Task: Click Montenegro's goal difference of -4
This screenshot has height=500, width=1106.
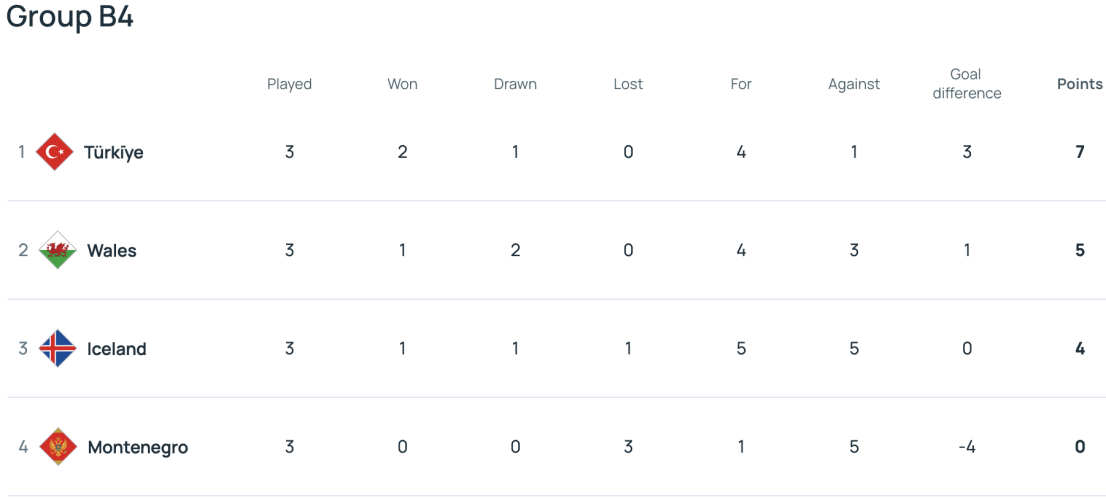Action: [x=966, y=447]
